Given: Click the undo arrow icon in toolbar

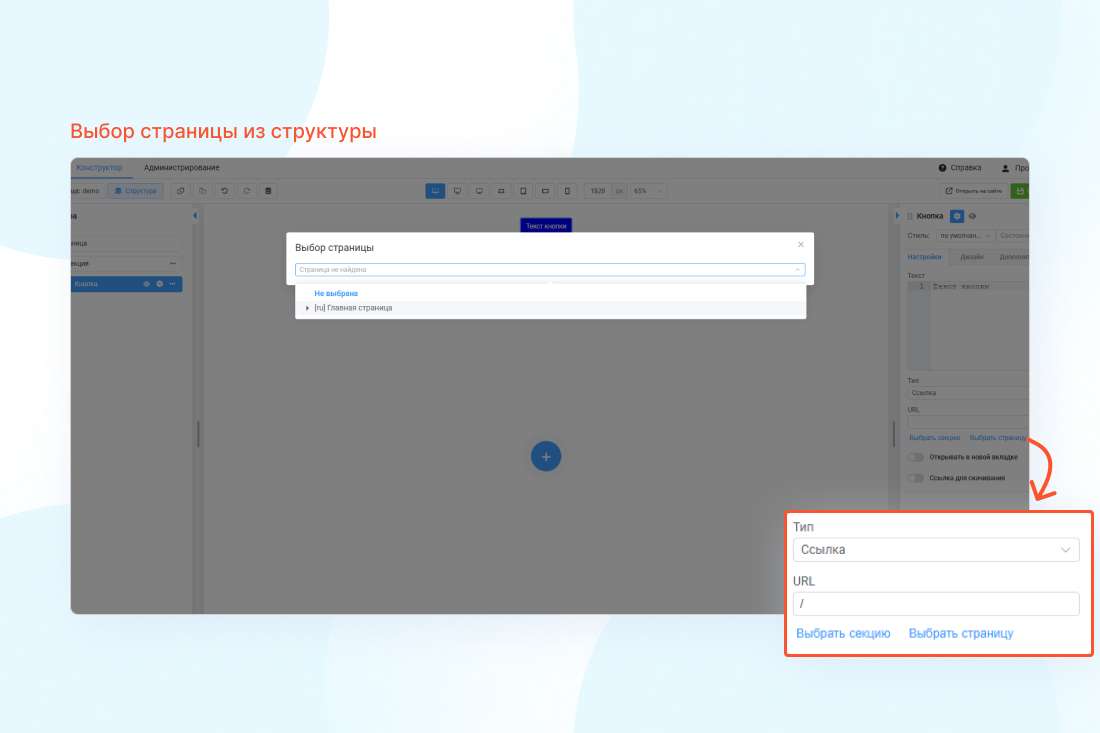Looking at the screenshot, I should (224, 191).
